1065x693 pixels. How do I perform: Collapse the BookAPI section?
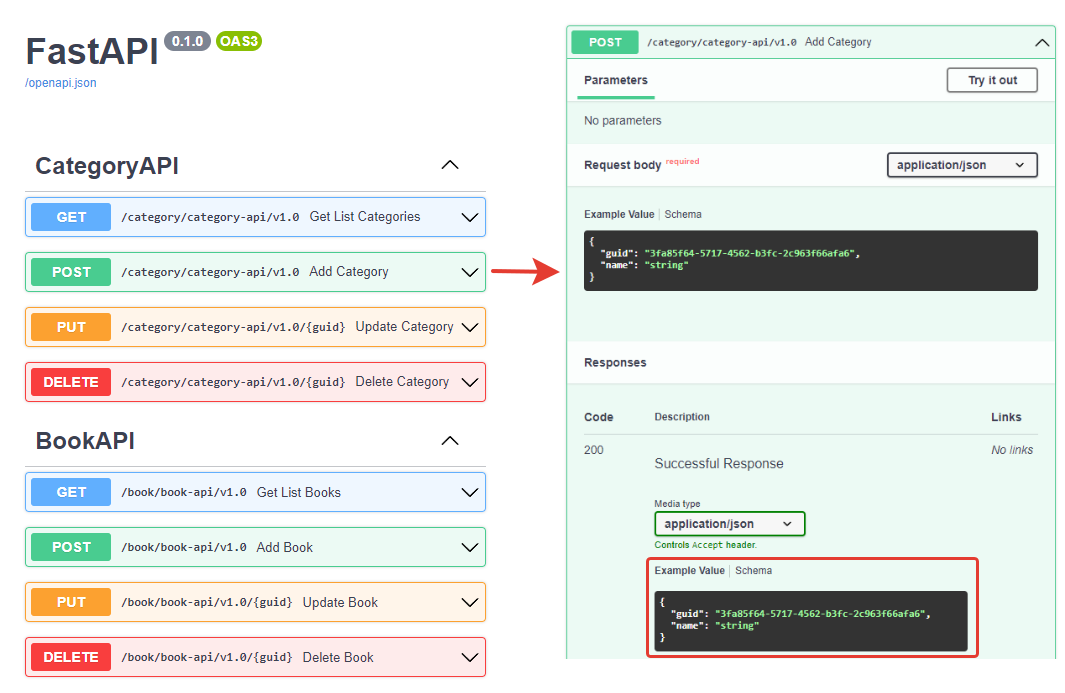tap(450, 441)
